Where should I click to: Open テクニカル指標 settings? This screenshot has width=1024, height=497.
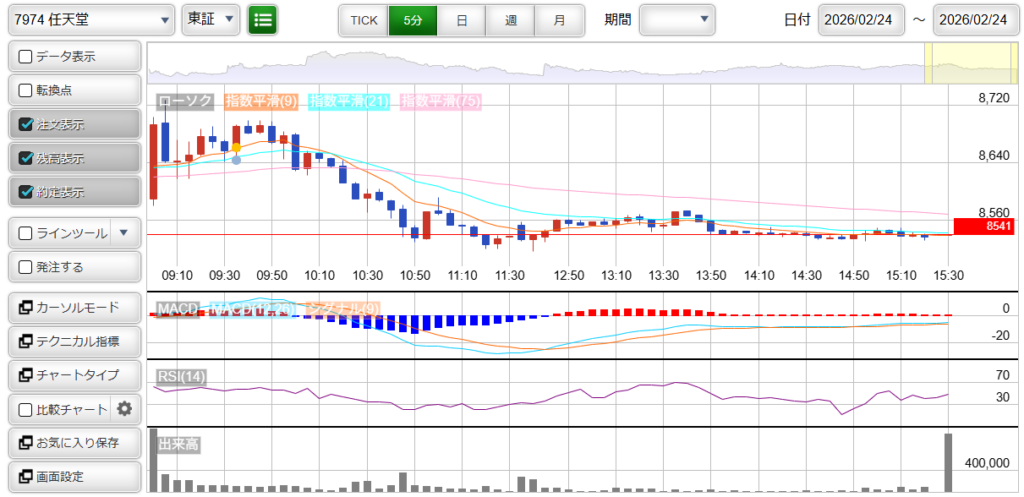[73, 341]
